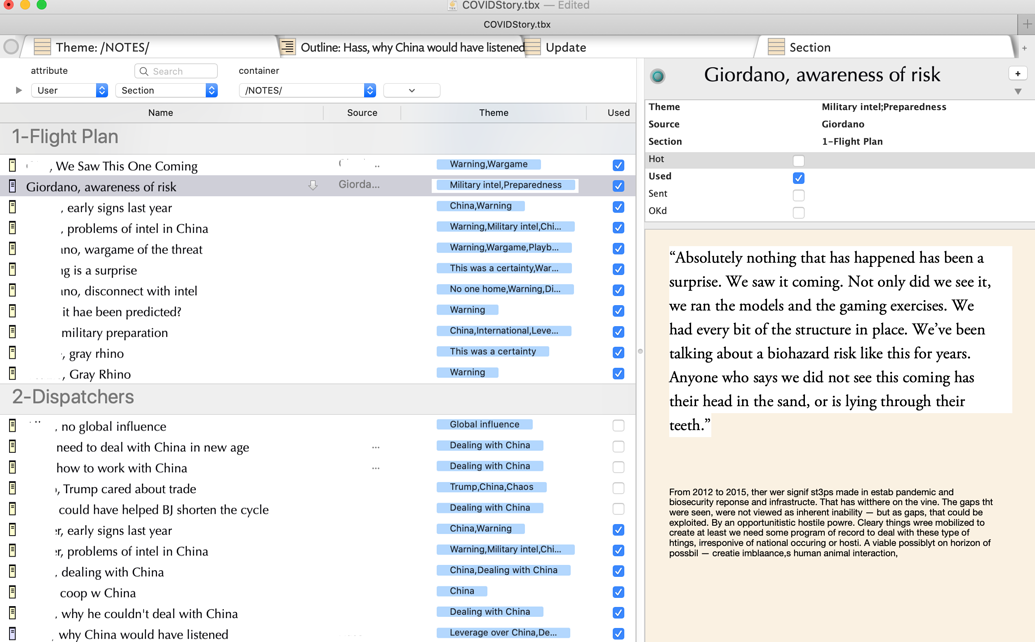Screen dimensions: 1035x642
Task: Click the attribute Search field
Action: coord(176,71)
